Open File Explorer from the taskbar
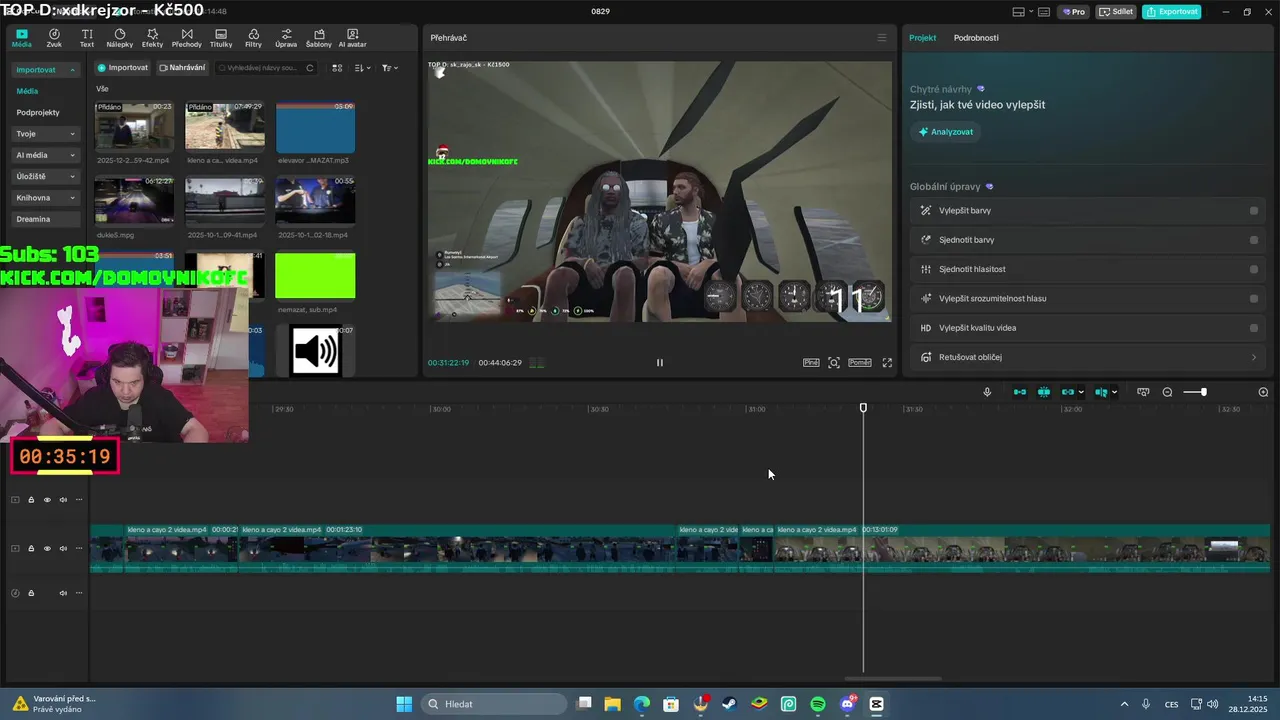This screenshot has height=720, width=1280. (x=612, y=704)
